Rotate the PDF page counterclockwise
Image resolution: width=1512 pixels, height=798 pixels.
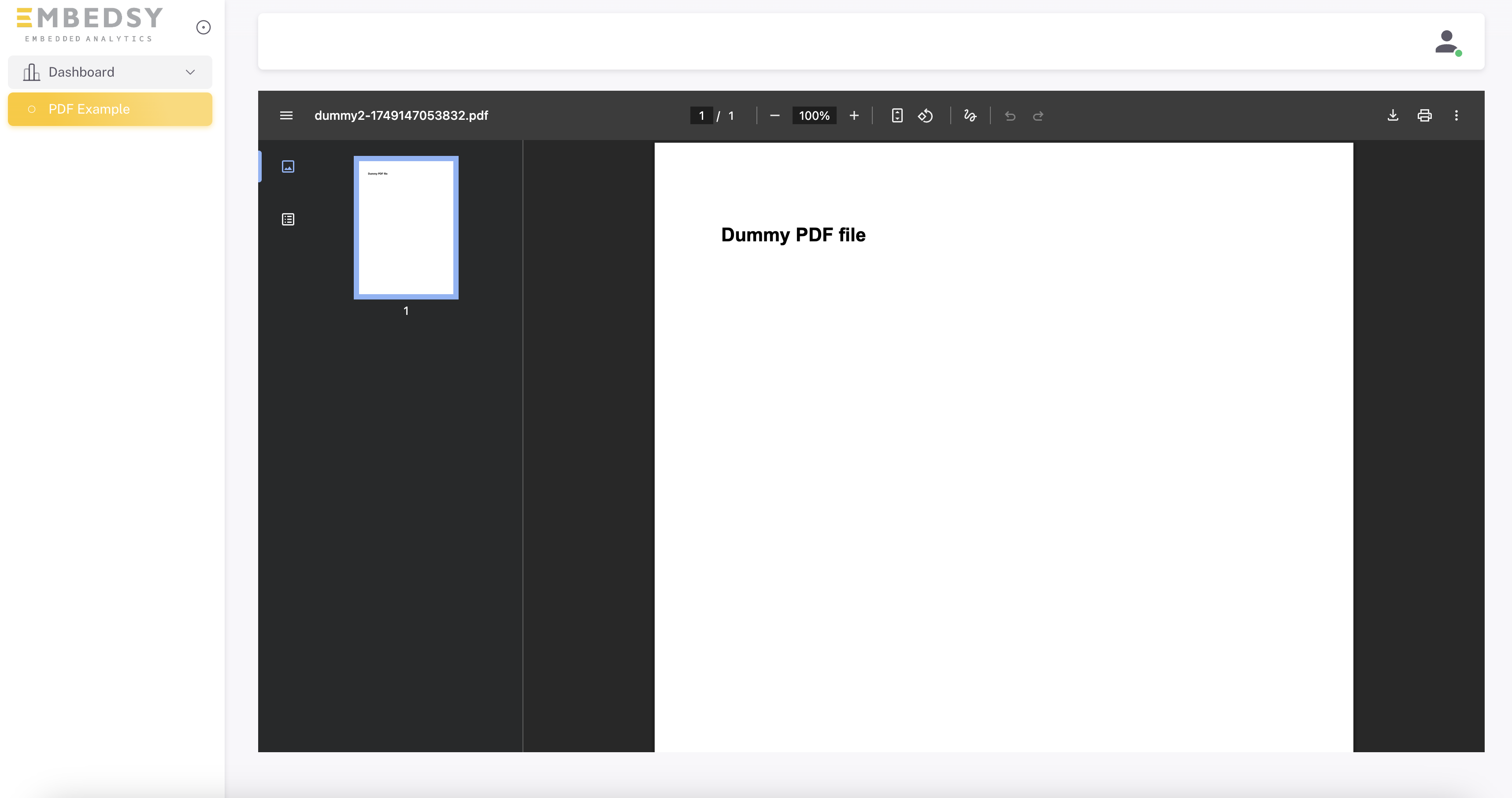point(926,115)
